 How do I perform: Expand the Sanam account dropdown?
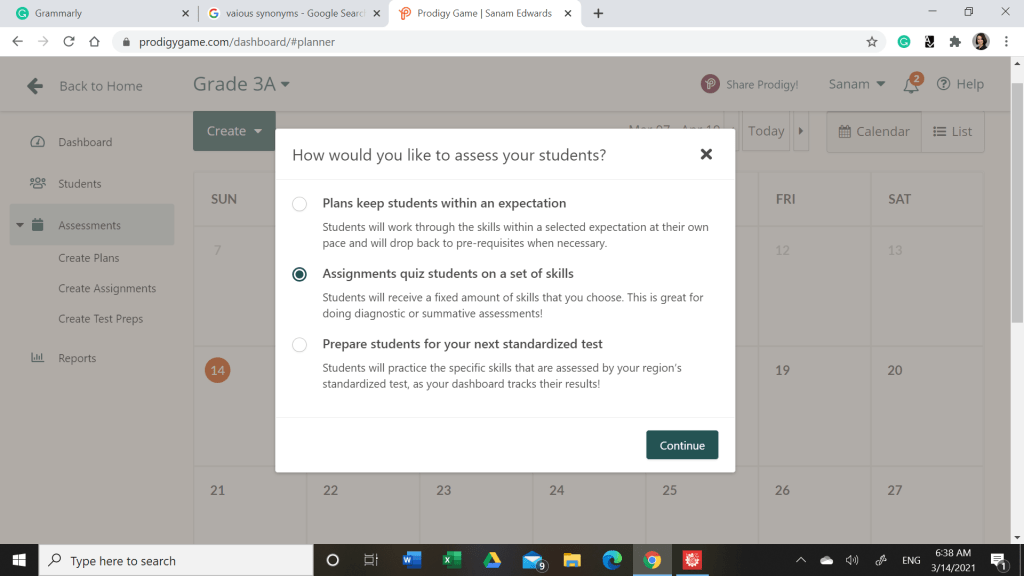pyautogui.click(x=857, y=84)
